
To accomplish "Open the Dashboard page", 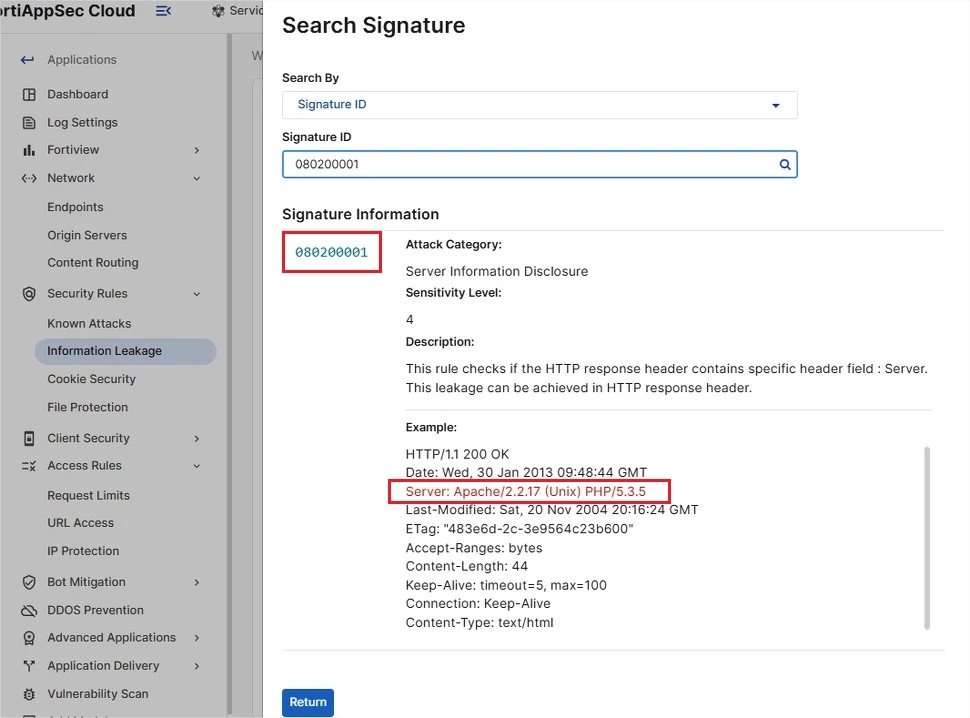I will tap(77, 94).
